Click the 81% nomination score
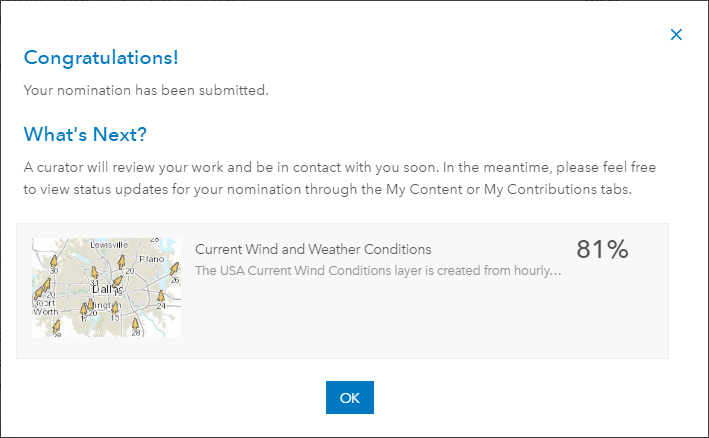709x438 pixels. click(x=602, y=250)
